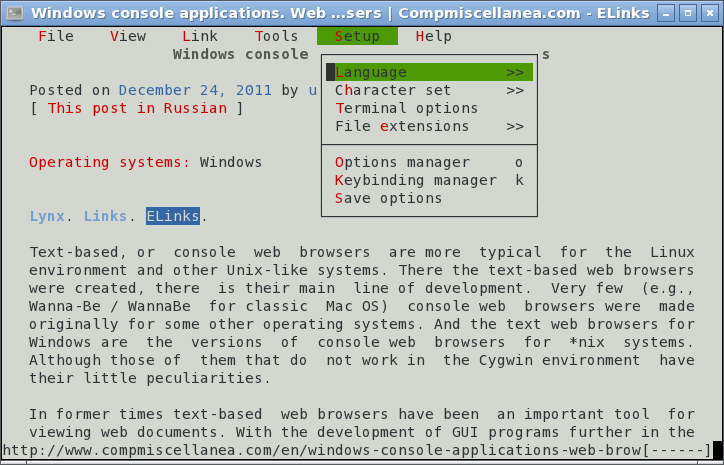Open the Options manager
This screenshot has width=724, height=465.
point(429,162)
